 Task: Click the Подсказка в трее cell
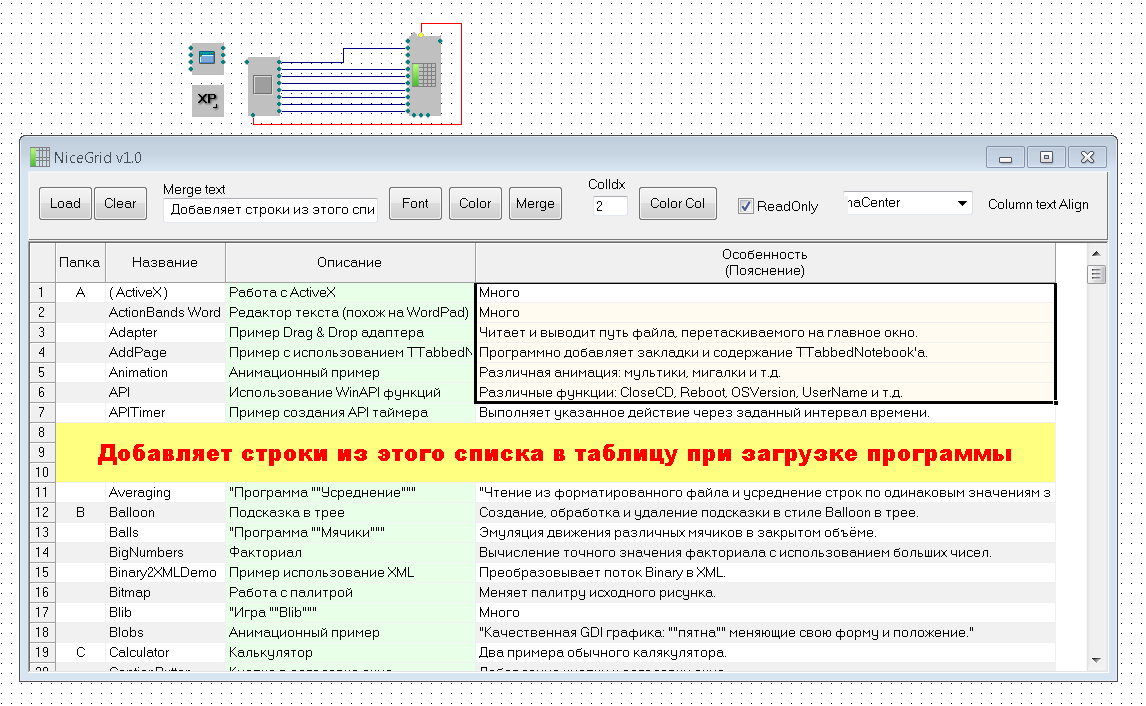pyautogui.click(x=350, y=512)
